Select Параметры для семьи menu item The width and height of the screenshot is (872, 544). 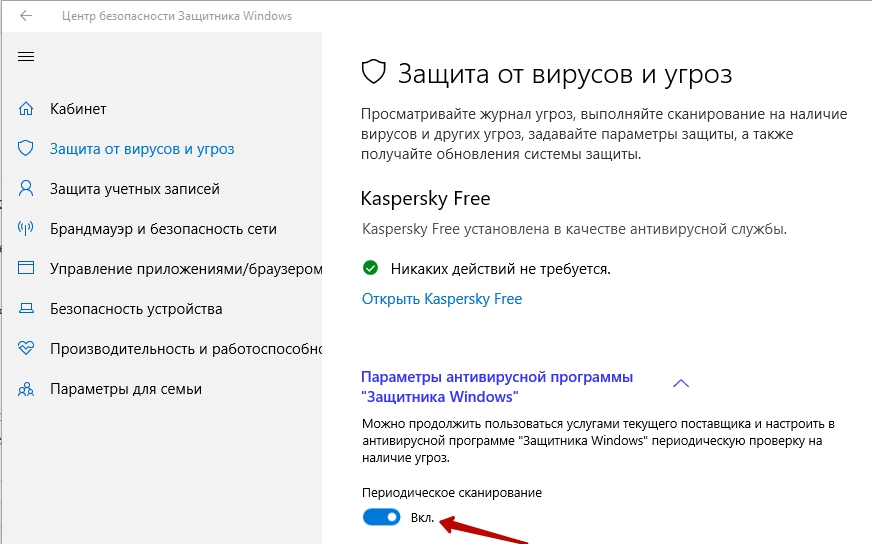coord(126,389)
